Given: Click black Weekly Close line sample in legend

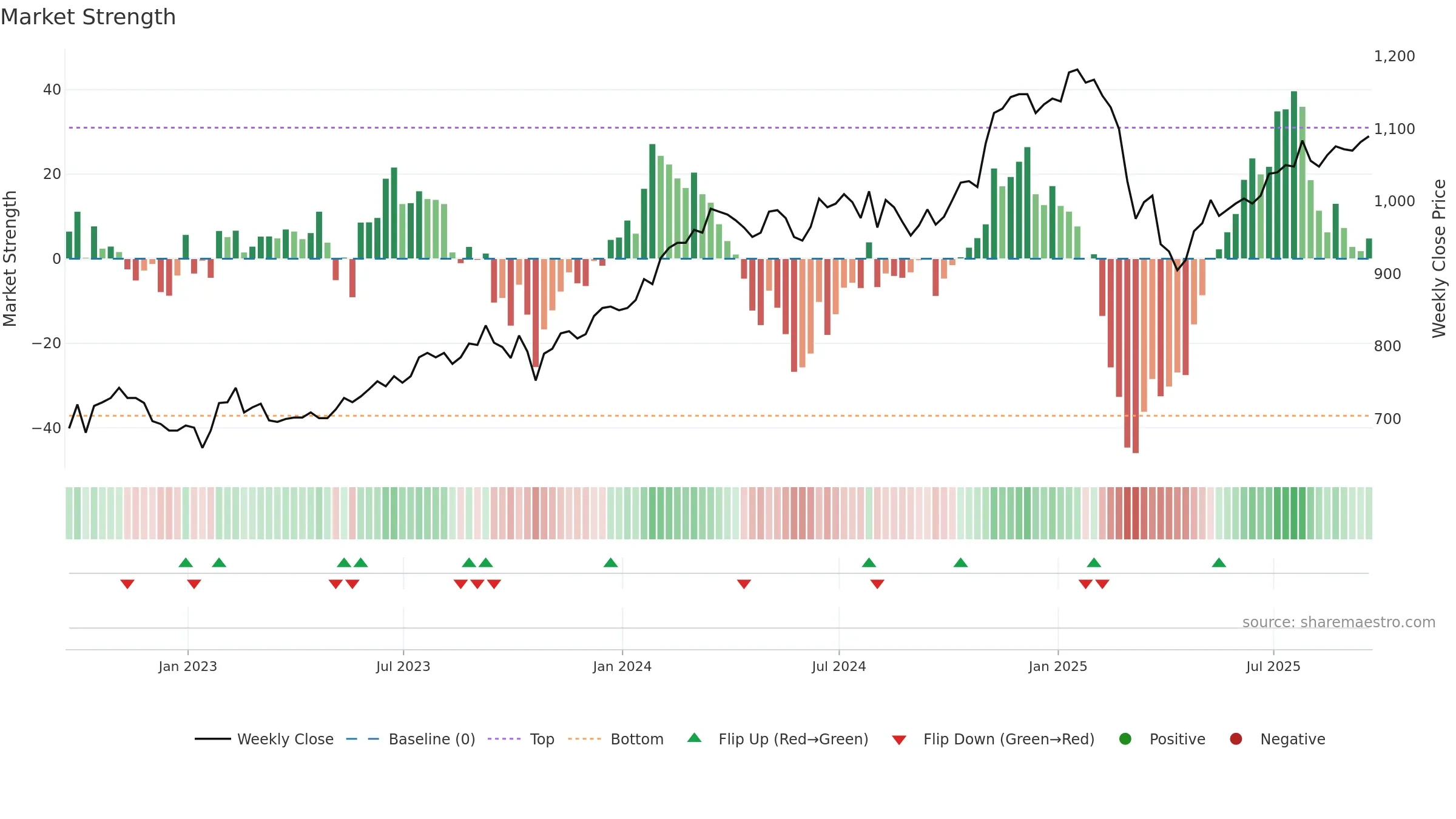Looking at the screenshot, I should tap(213, 739).
